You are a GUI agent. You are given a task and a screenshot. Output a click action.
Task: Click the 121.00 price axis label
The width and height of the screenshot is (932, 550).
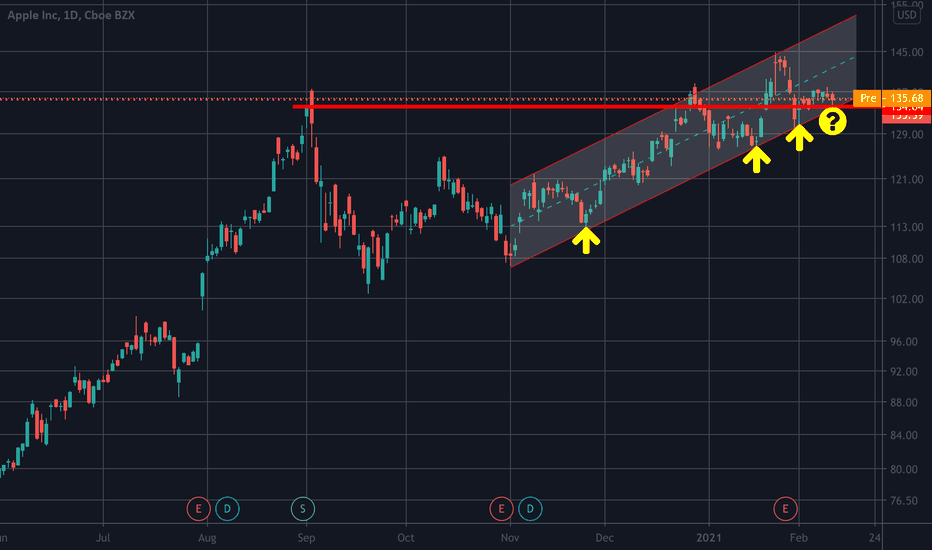click(x=906, y=180)
